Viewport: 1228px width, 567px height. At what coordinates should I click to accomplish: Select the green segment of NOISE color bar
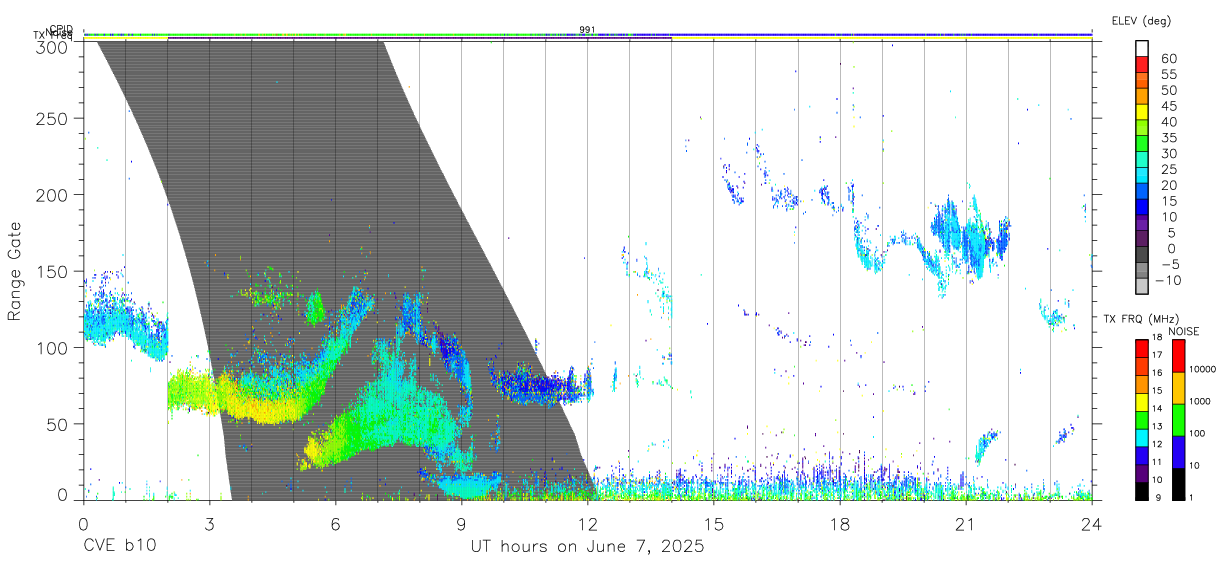tap(1178, 420)
